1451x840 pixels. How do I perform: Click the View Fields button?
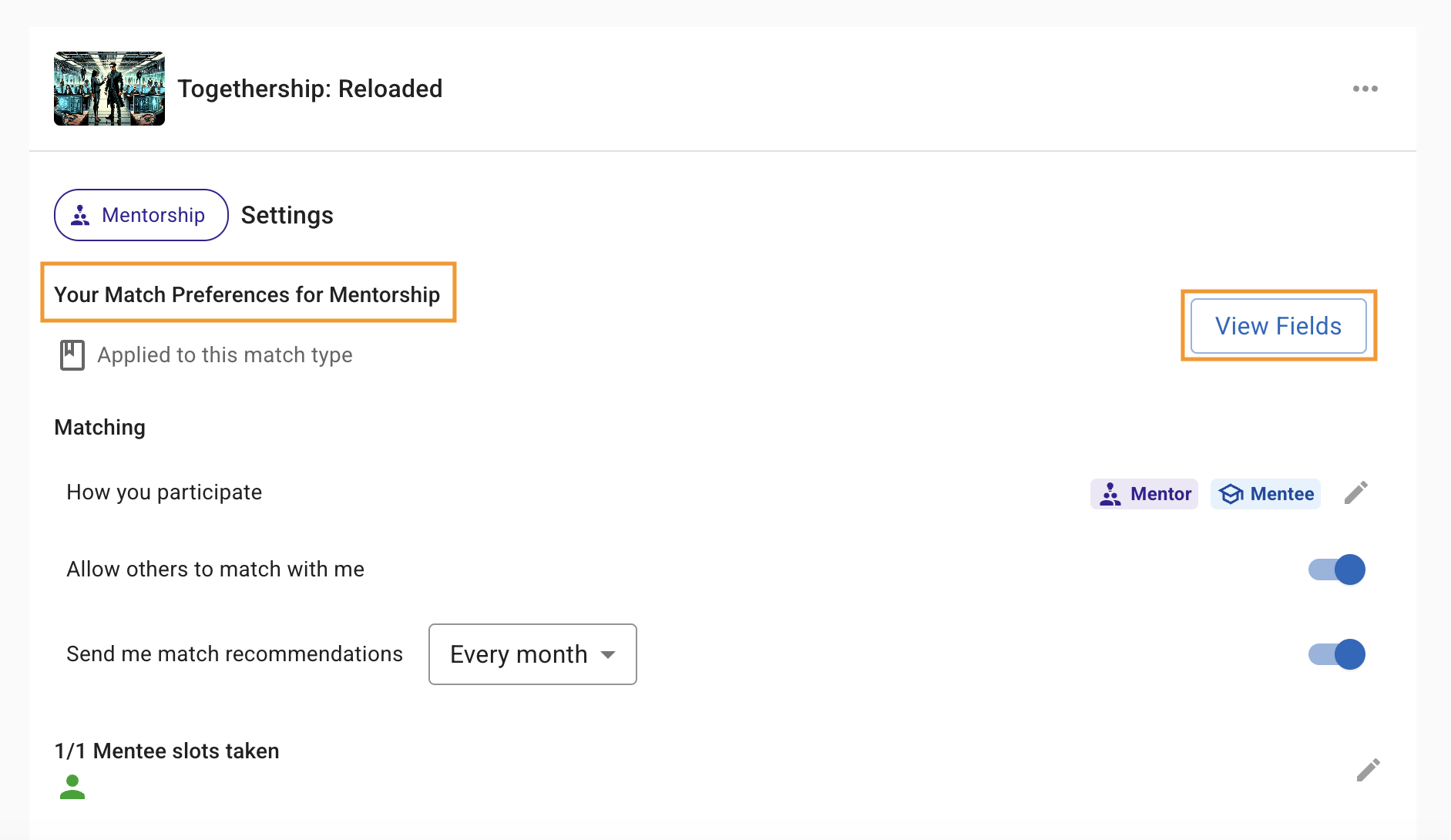coord(1278,326)
